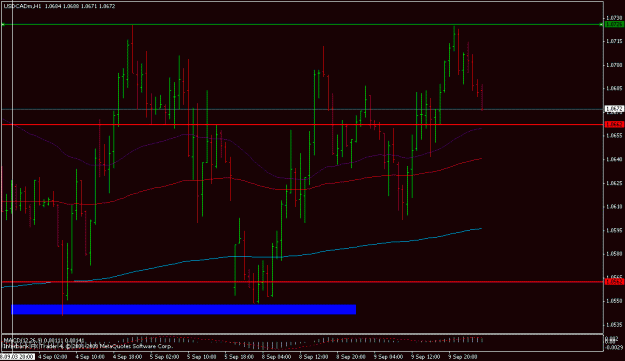The height and width of the screenshot is (361, 625).
Task: Select the blue rectangle zone
Action: click(x=184, y=310)
